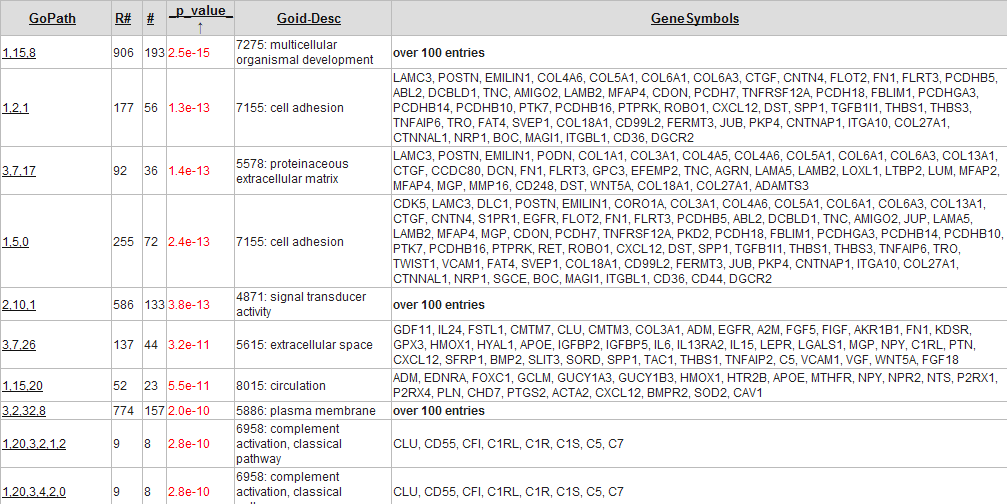The height and width of the screenshot is (504, 1007).
Task: Click R# value 255
Action: [123, 241]
